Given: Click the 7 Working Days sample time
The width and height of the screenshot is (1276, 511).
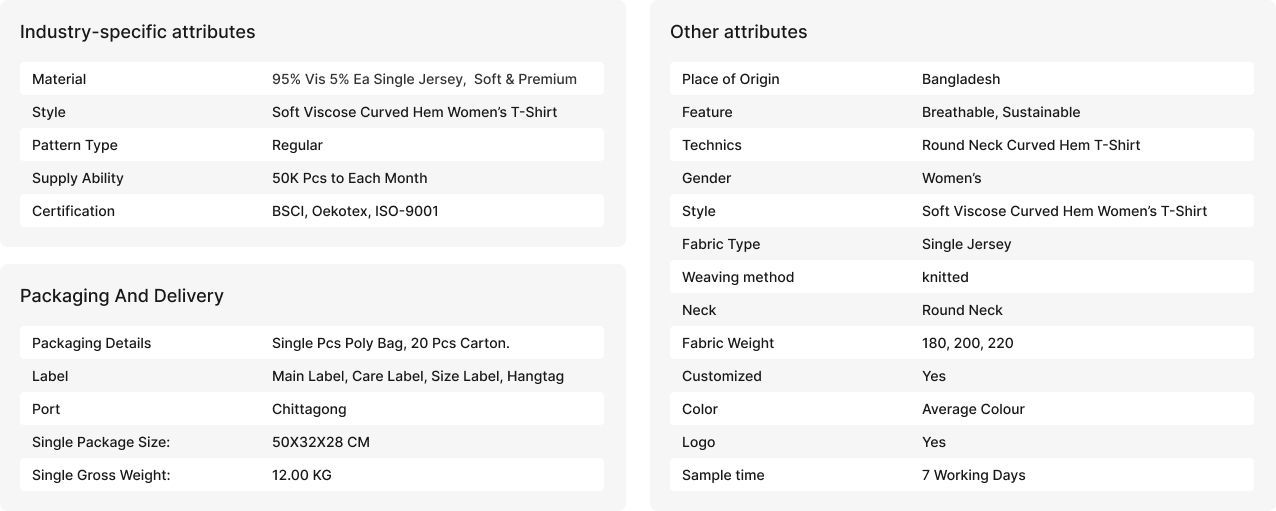Looking at the screenshot, I should pos(973,475).
